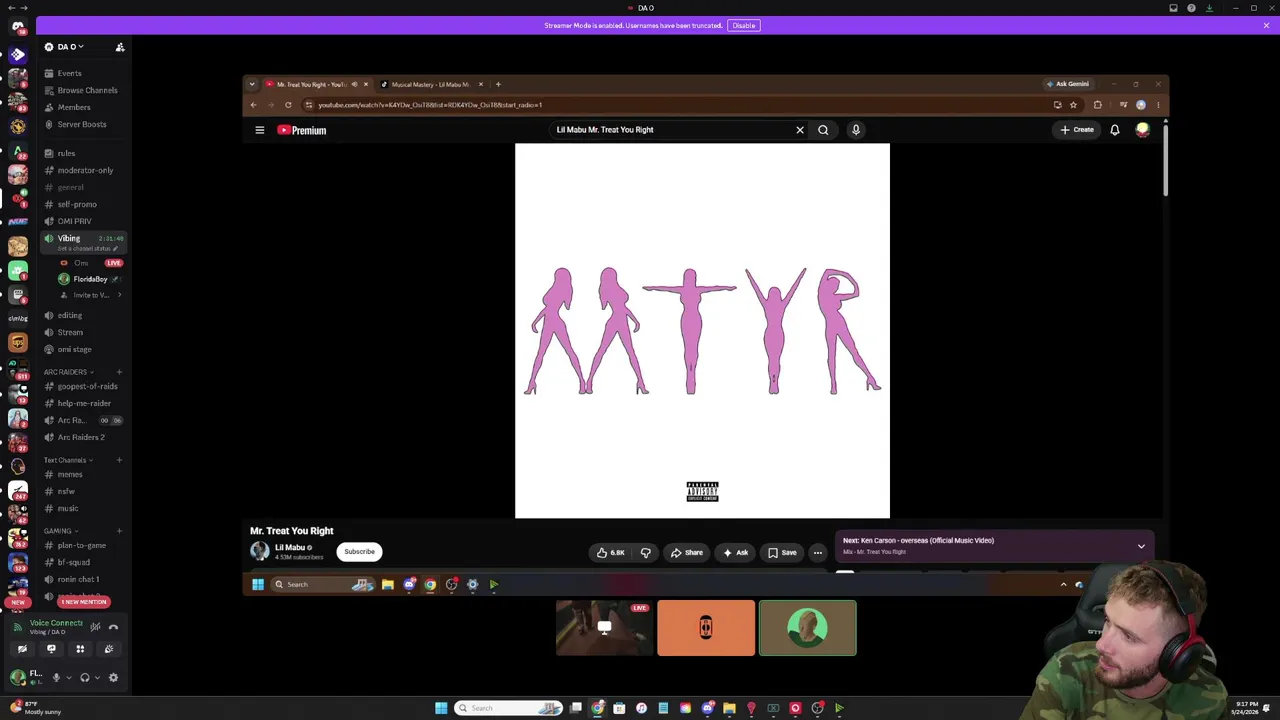Select the orange participant tile
This screenshot has width=1280, height=720.
tap(706, 628)
